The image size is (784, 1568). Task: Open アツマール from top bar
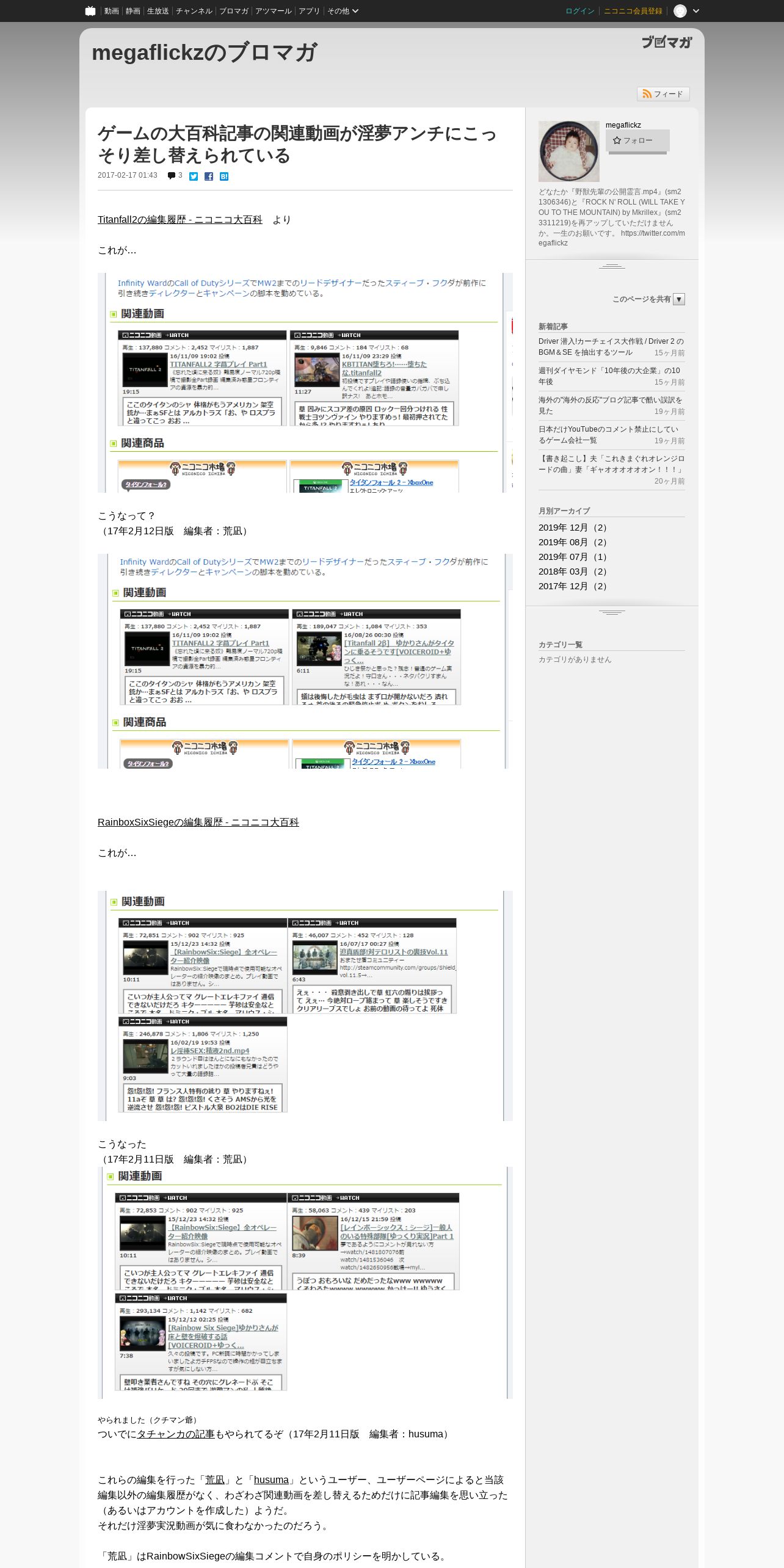click(x=274, y=11)
